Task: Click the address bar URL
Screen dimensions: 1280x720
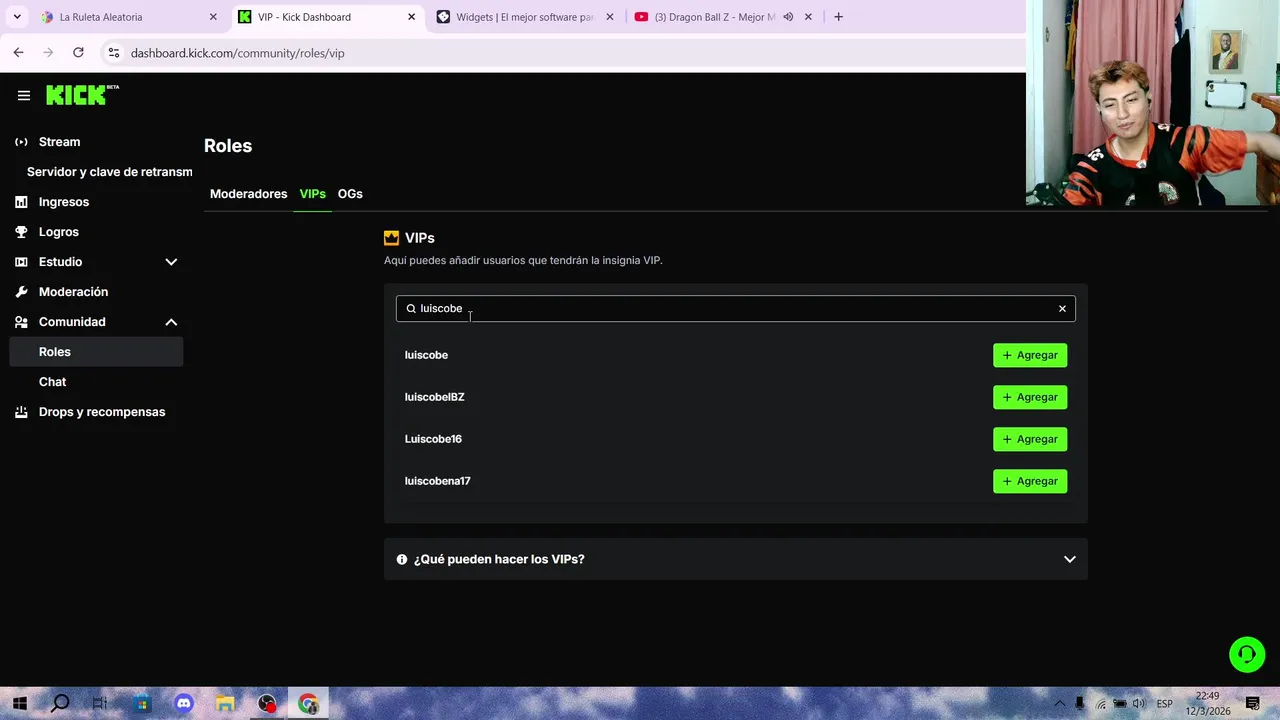Action: tap(237, 53)
